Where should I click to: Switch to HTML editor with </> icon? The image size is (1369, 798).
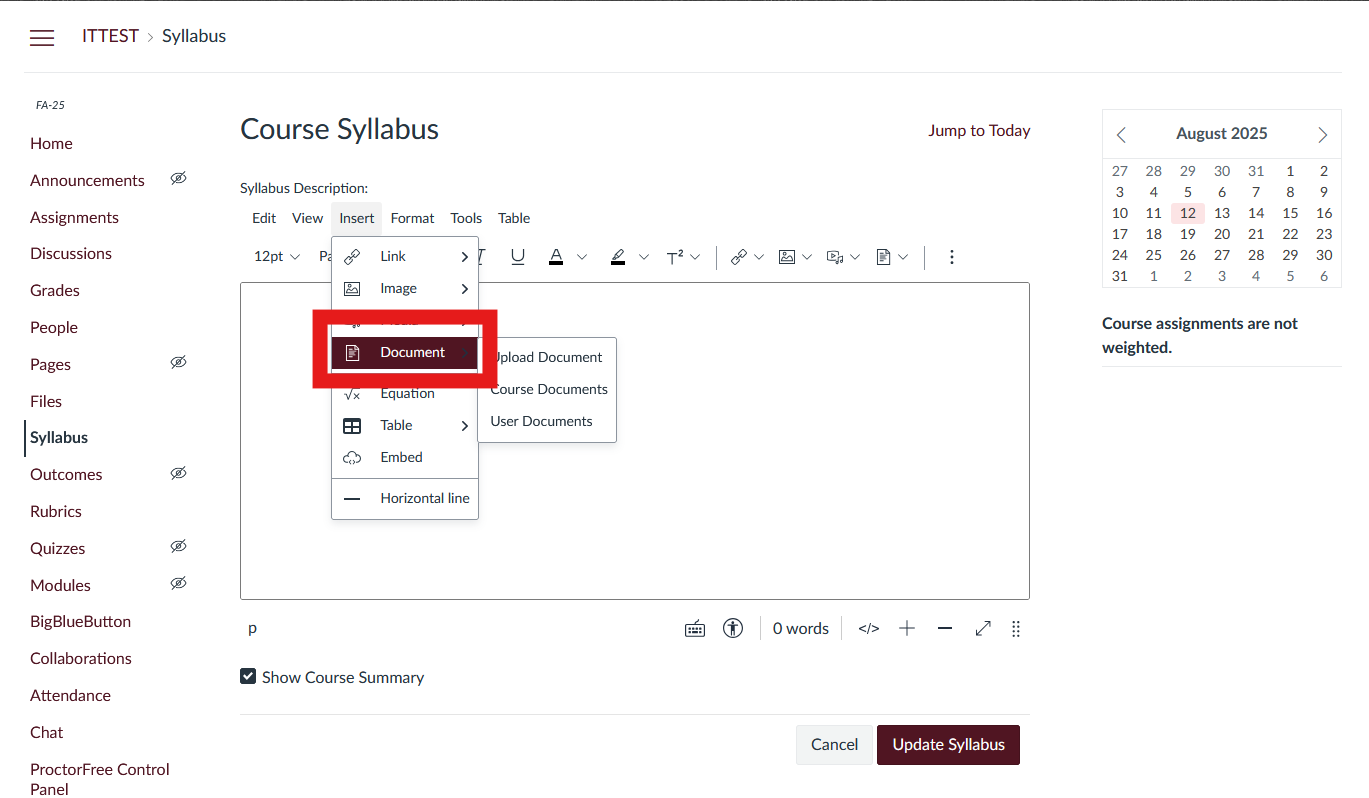click(869, 629)
